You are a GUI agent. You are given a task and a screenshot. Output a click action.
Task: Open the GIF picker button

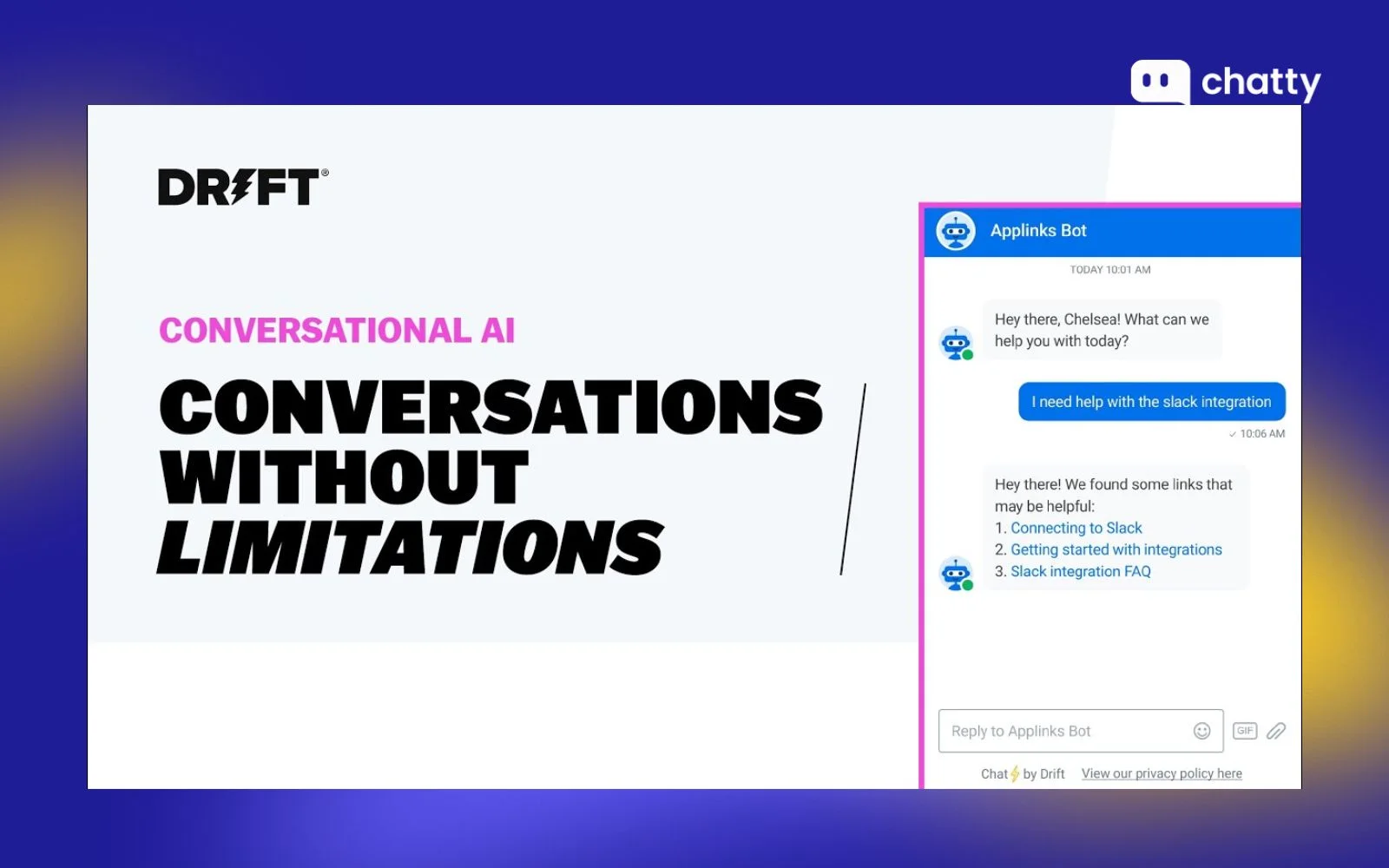coord(1245,731)
